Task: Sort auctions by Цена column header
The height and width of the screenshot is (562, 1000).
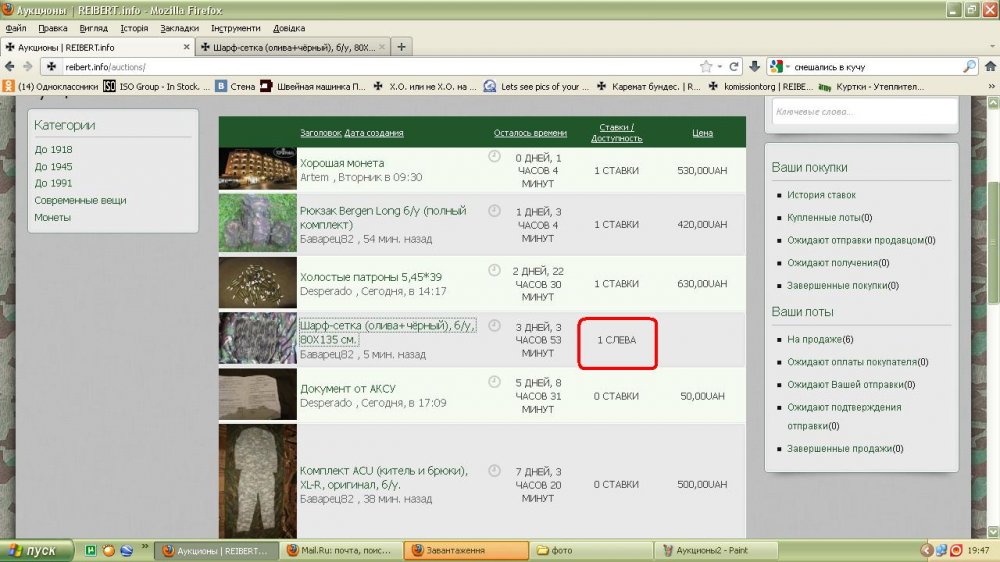Action: click(702, 133)
